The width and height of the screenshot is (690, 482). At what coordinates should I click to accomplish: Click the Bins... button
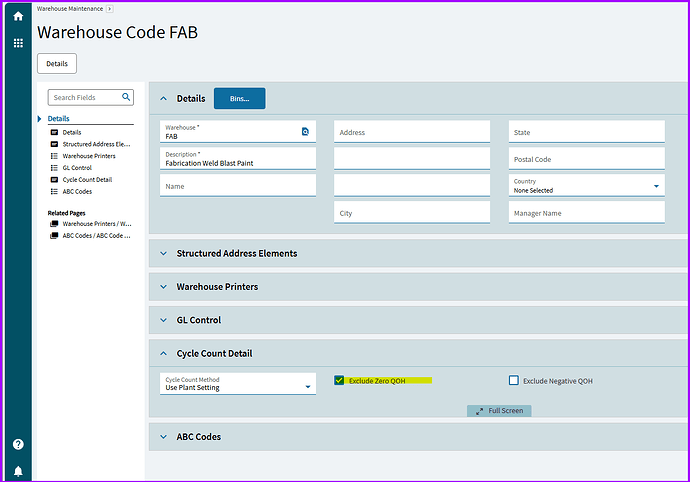tap(239, 99)
